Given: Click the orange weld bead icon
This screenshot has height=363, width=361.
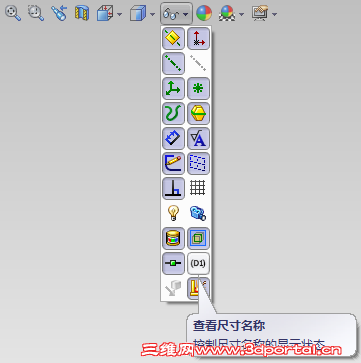Looking at the screenshot, I should [x=199, y=288].
